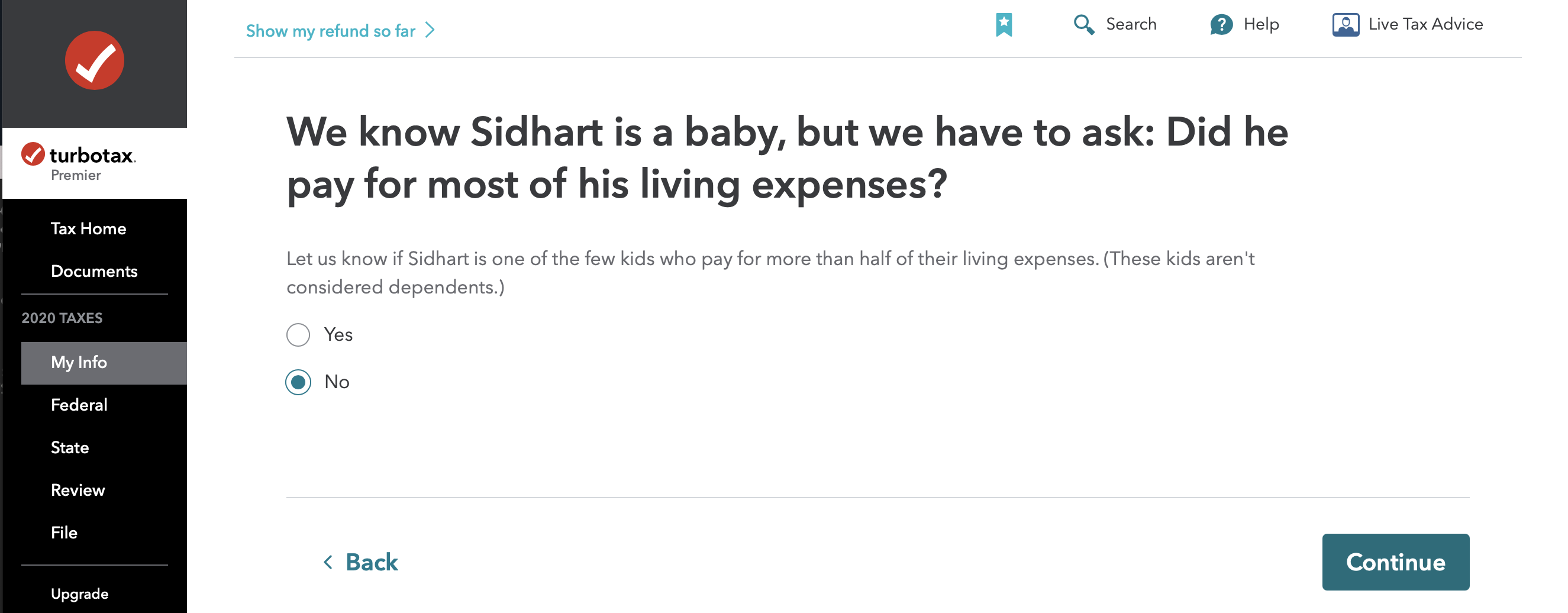Click the Show my refund so far link

point(331,31)
